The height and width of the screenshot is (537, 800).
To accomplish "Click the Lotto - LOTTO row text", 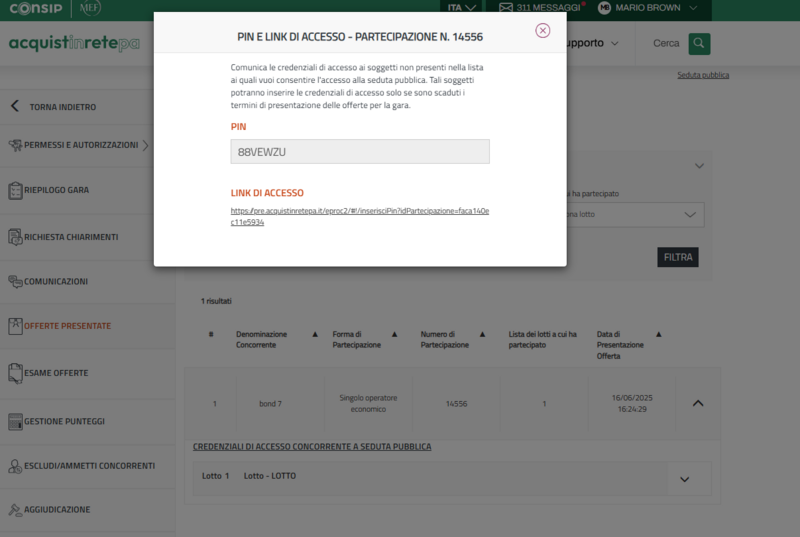I will 269,476.
